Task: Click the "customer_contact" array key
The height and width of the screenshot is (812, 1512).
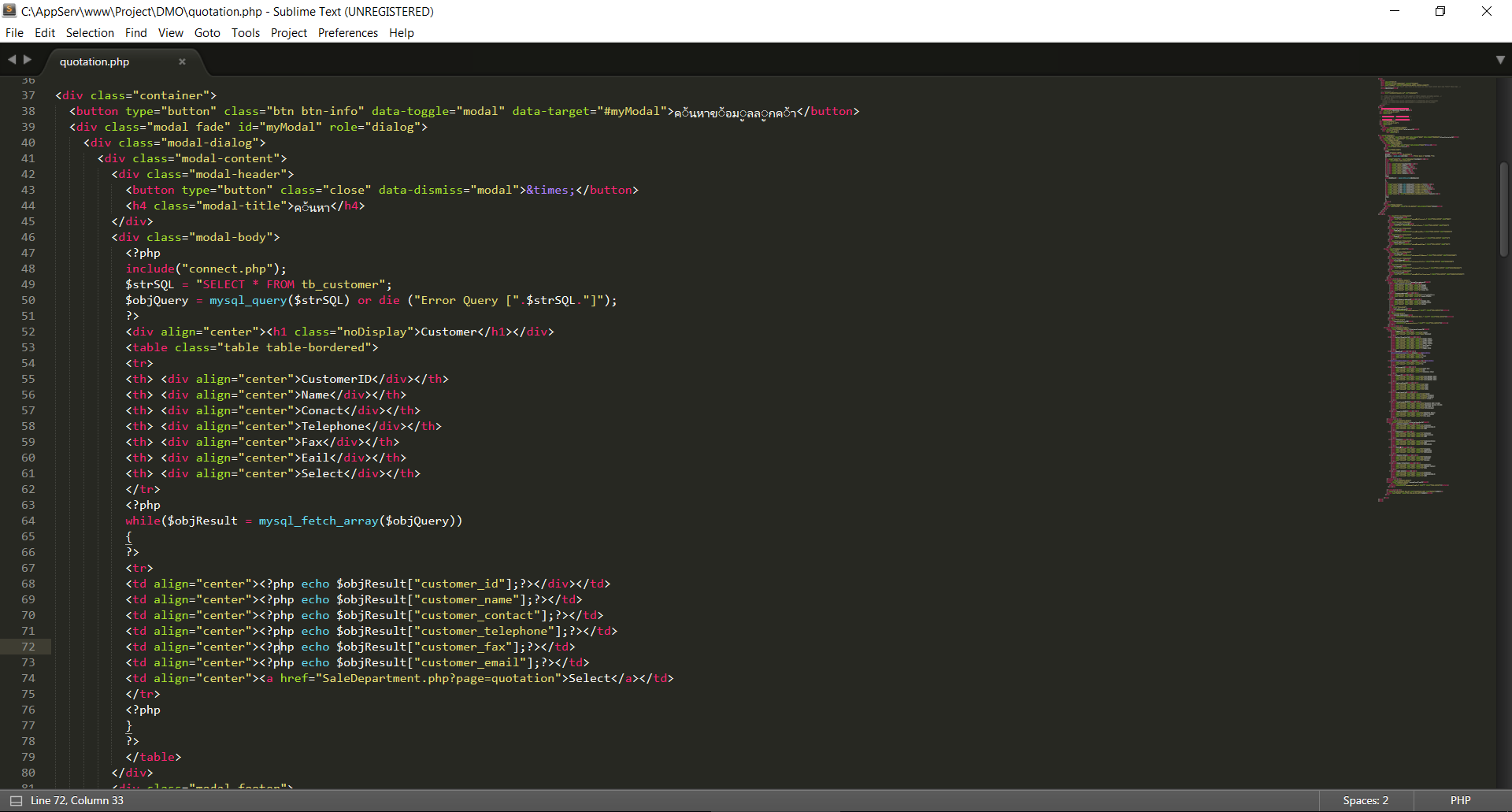Action: pyautogui.click(x=476, y=615)
